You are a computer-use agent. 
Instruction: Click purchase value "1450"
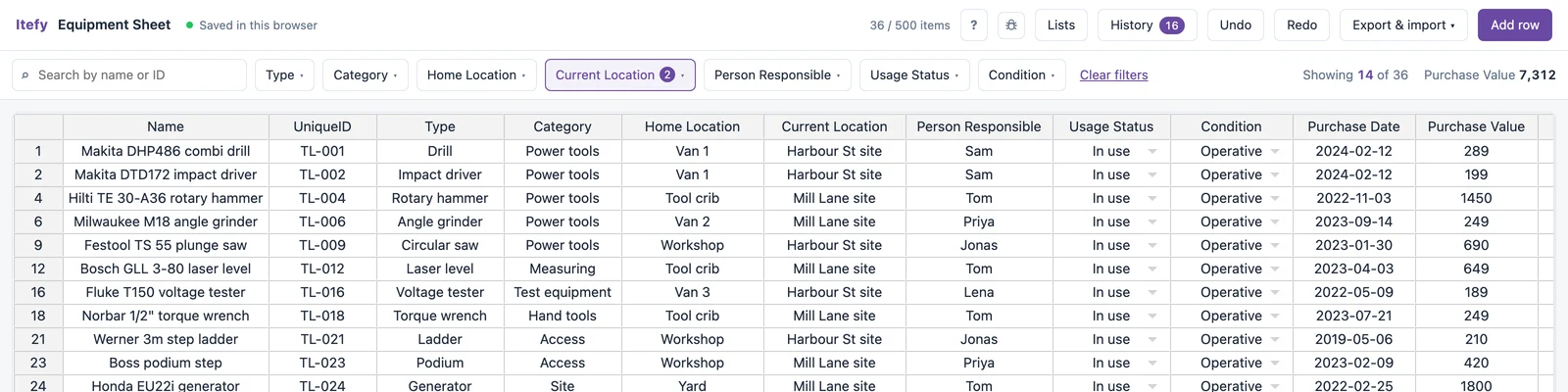(x=1476, y=198)
